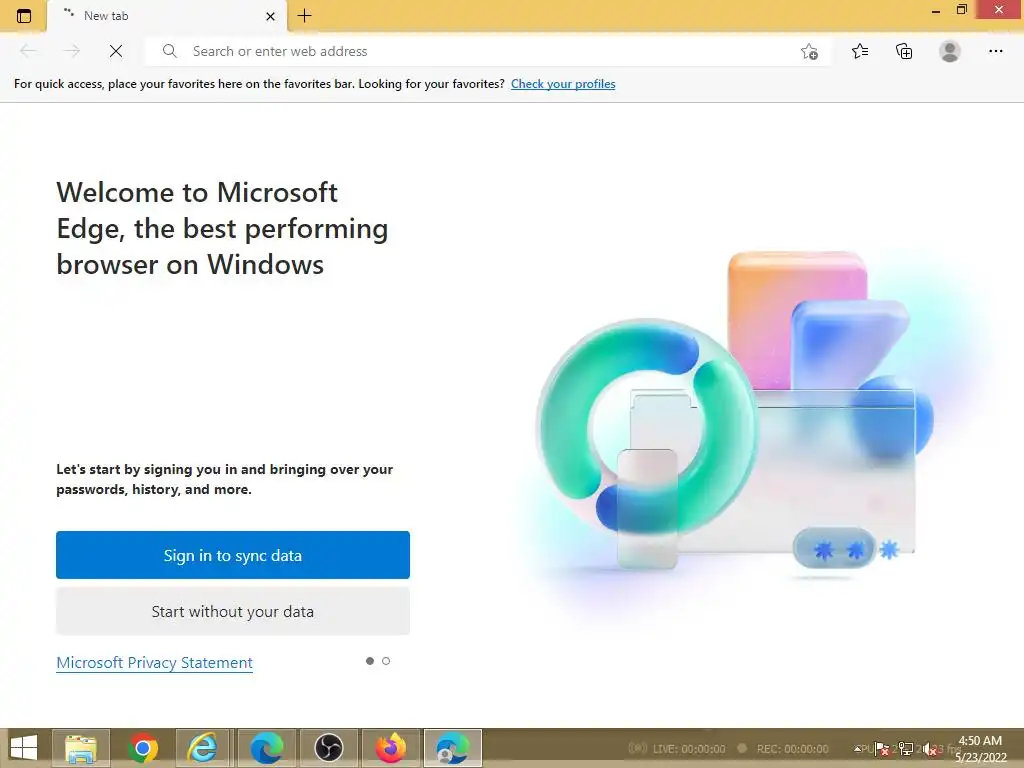Focus the search or web address field

click(487, 51)
